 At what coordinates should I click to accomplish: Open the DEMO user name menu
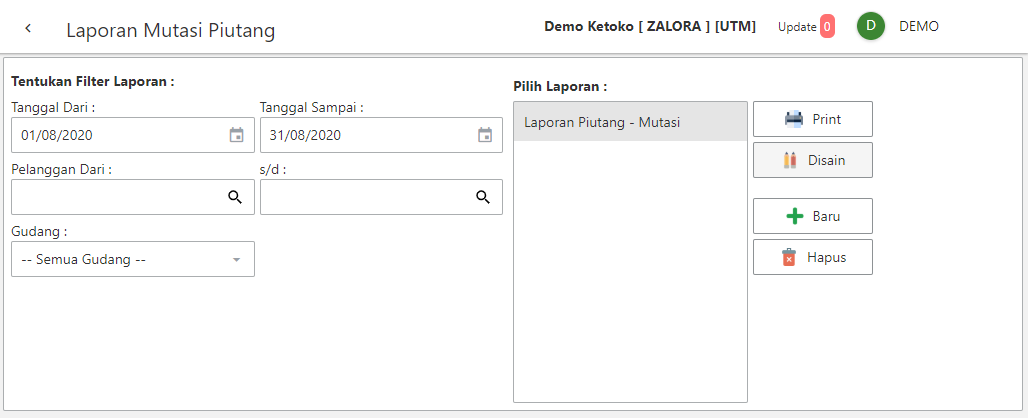pos(919,27)
